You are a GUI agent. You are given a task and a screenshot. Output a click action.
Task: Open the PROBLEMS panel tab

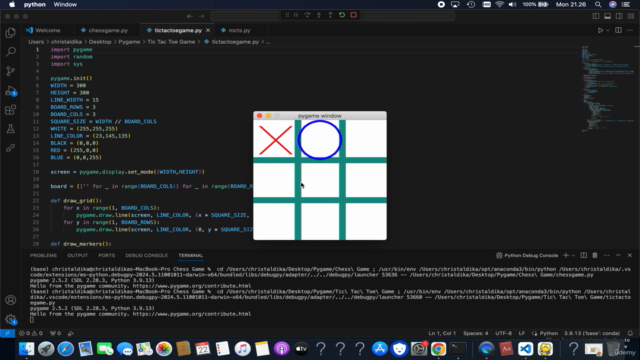[43, 256]
